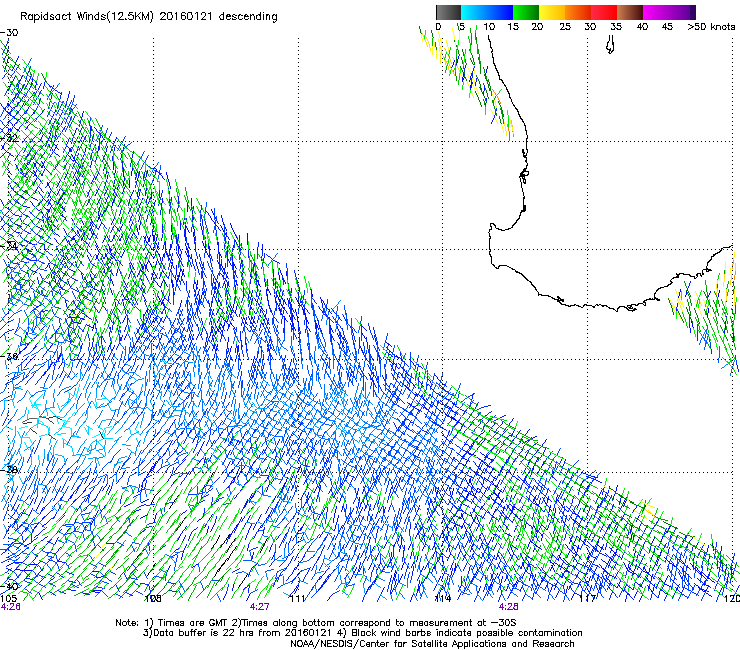Click the dark purple 45–50 knots swatch
Viewport: 740px width, 650px height.
coord(682,12)
